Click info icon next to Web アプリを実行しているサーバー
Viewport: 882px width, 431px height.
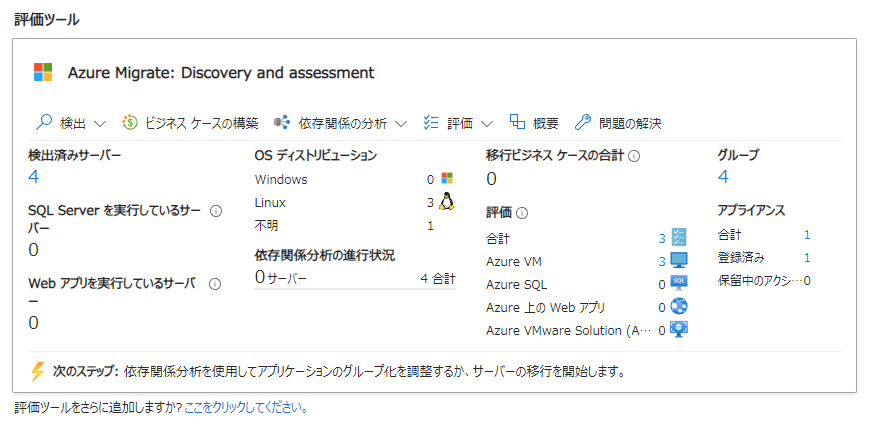(x=214, y=284)
